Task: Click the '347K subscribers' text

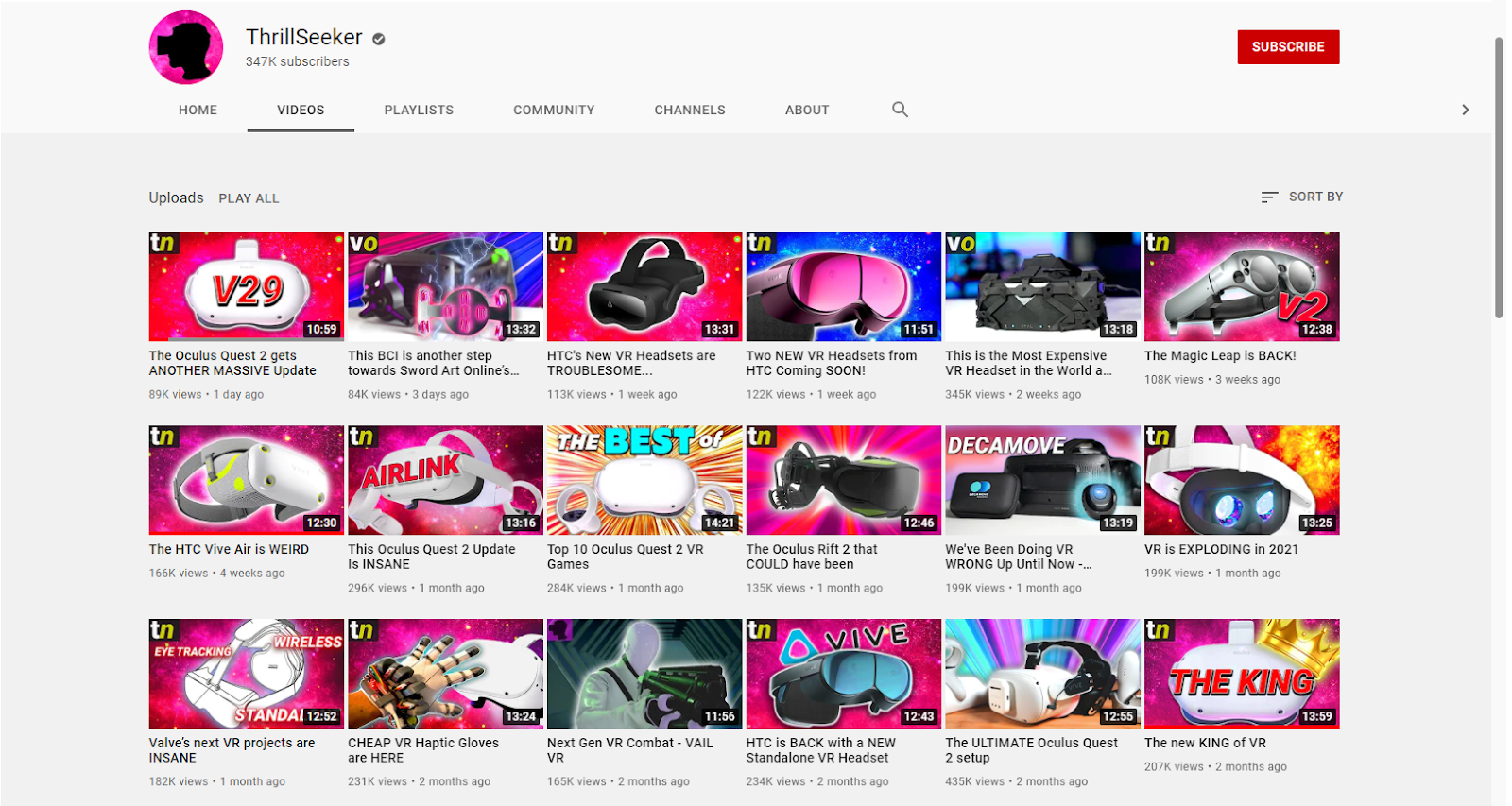Action: pos(298,61)
